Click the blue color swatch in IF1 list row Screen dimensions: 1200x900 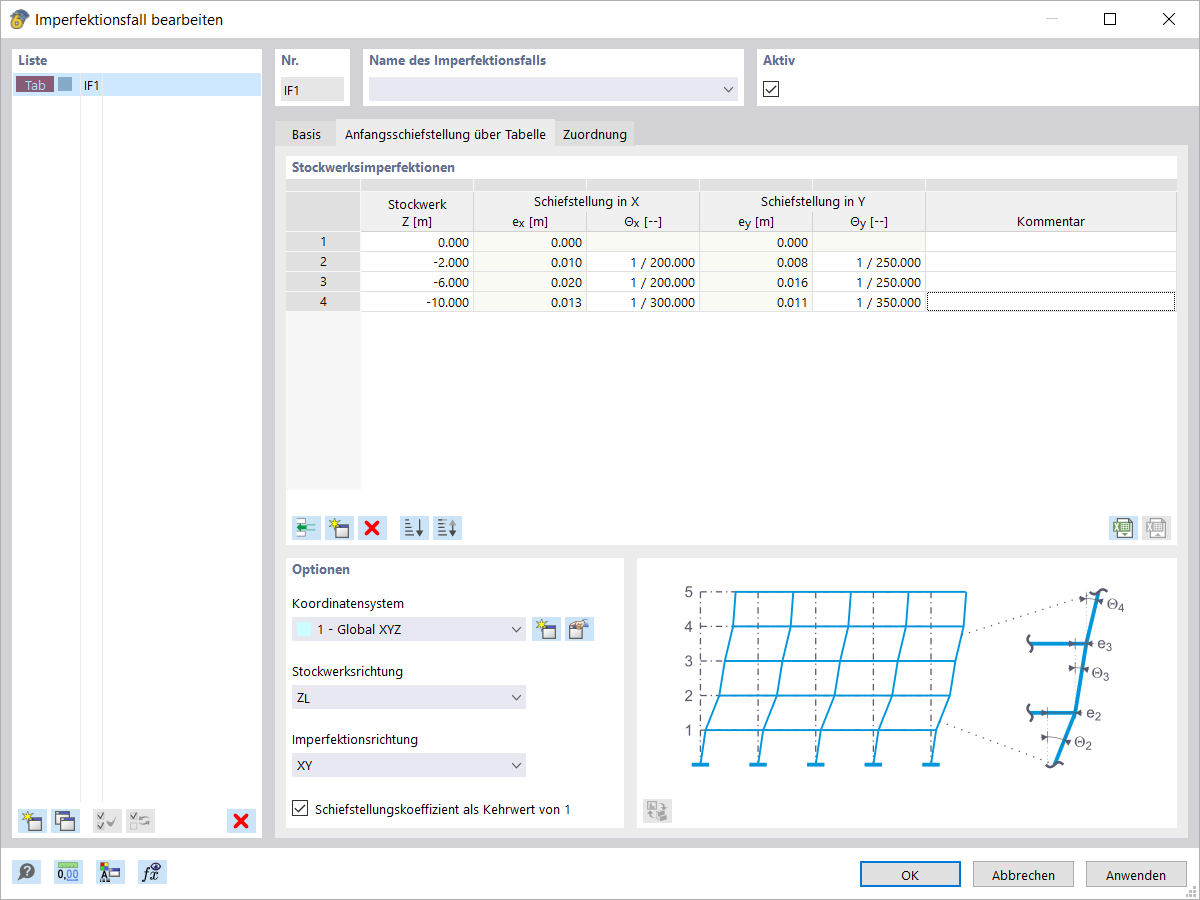(x=65, y=85)
